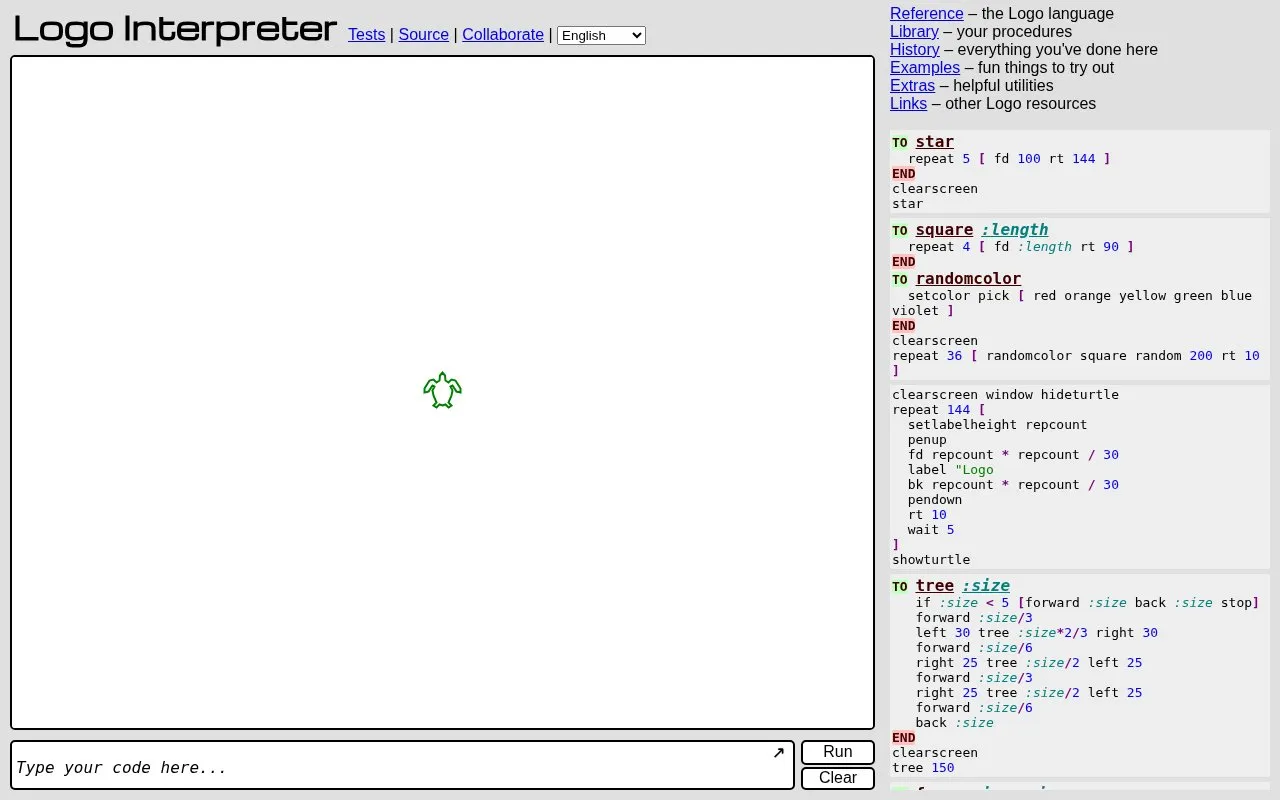
Task: Click the 'Logo Interpreter' page title
Action: pyautogui.click(x=175, y=29)
